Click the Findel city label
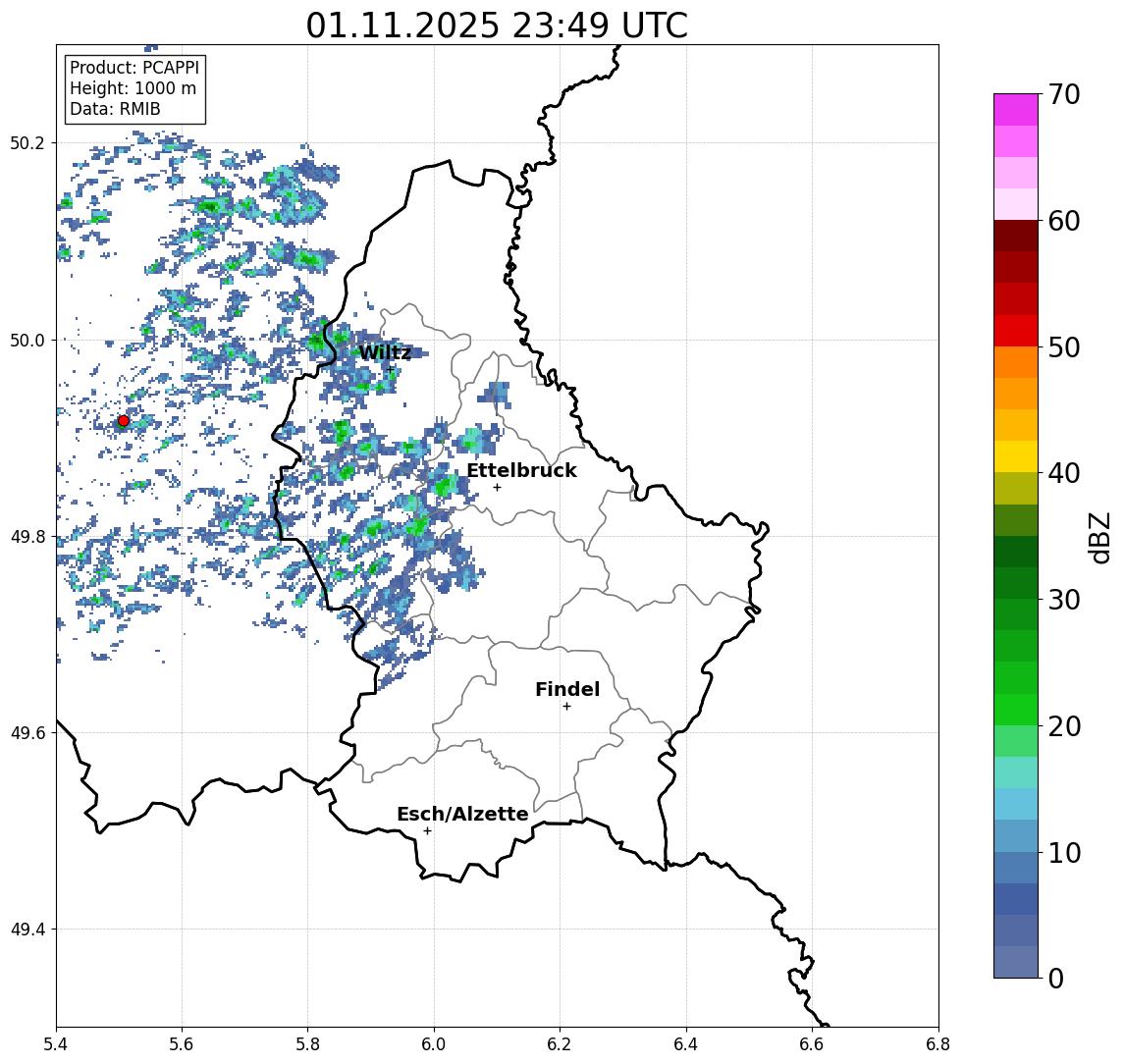This screenshot has width=1124, height=1064. coord(567,689)
